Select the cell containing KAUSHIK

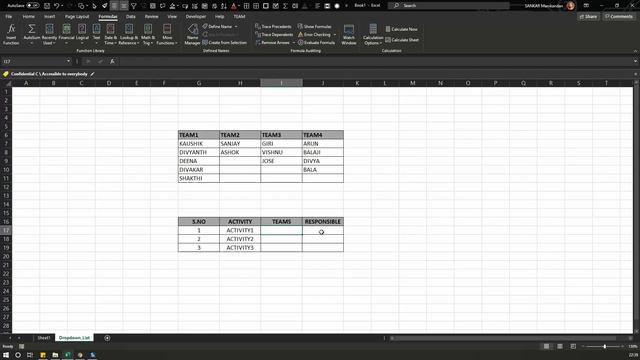click(198, 144)
